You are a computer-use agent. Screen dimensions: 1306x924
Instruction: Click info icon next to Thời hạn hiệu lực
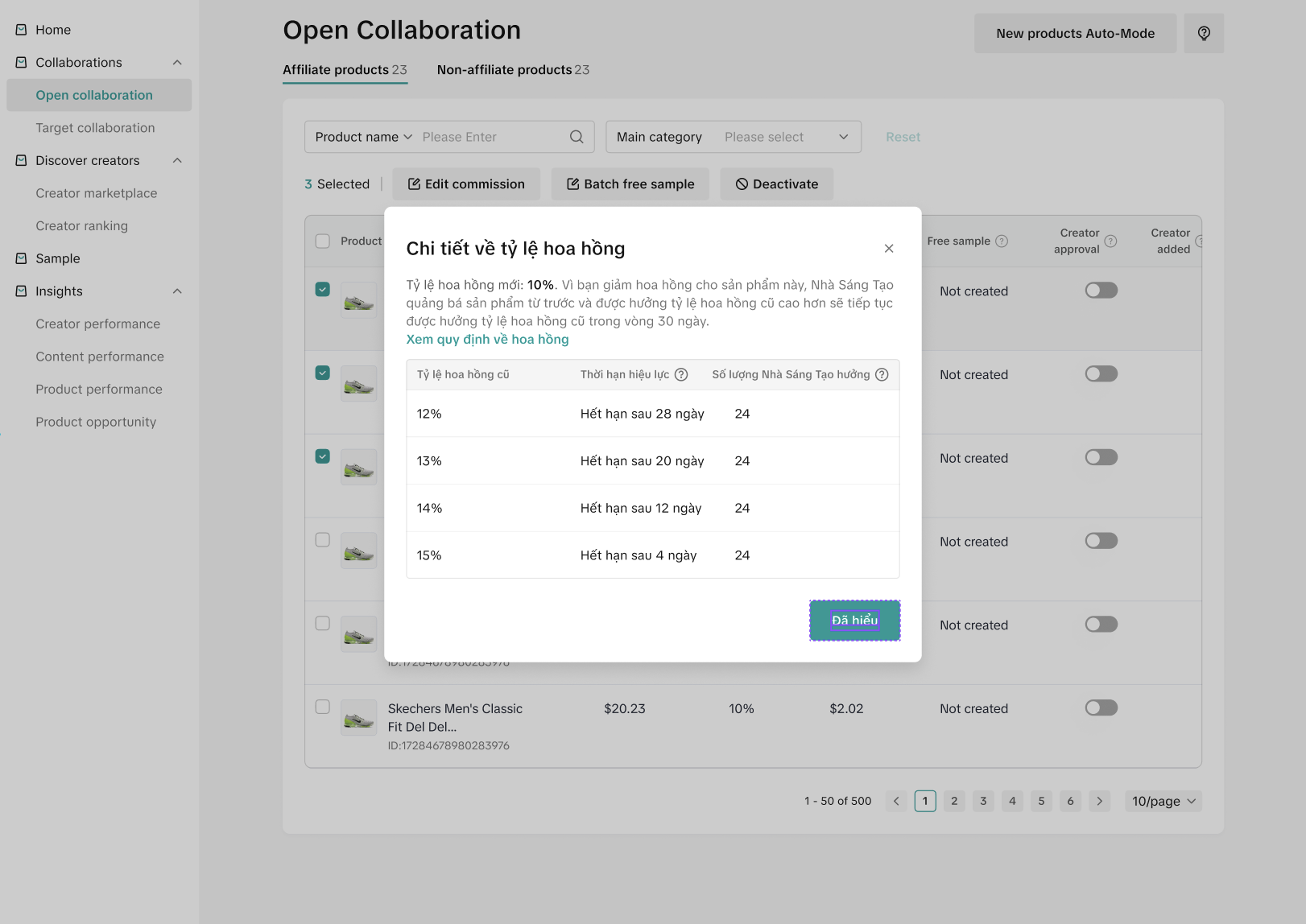(681, 374)
